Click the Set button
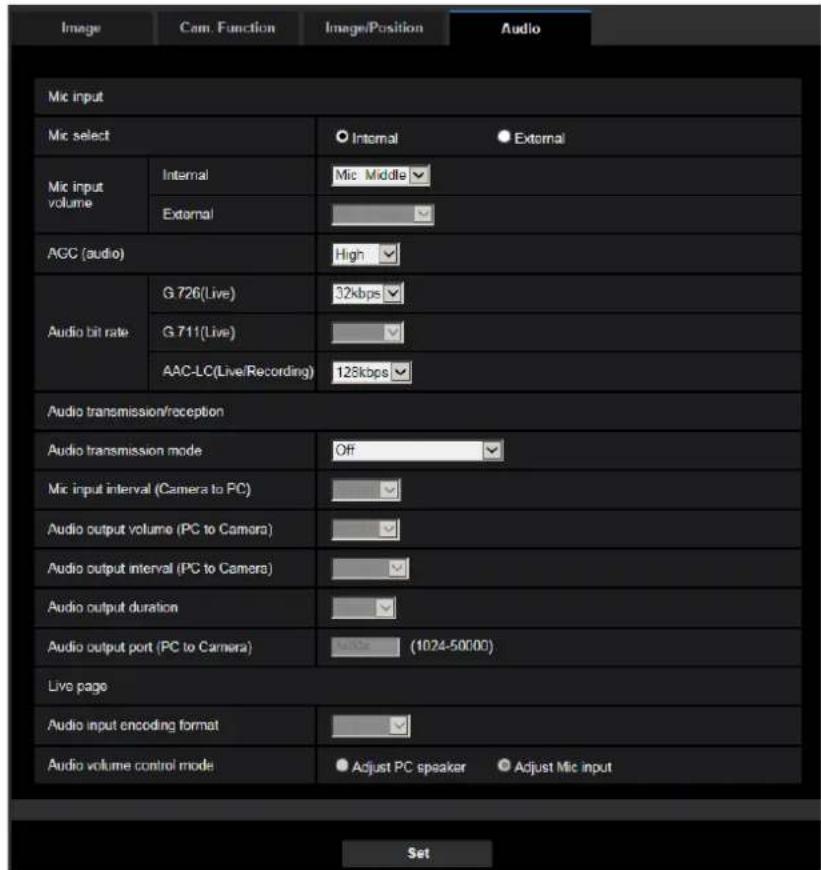This screenshot has width=821, height=870. (417, 853)
